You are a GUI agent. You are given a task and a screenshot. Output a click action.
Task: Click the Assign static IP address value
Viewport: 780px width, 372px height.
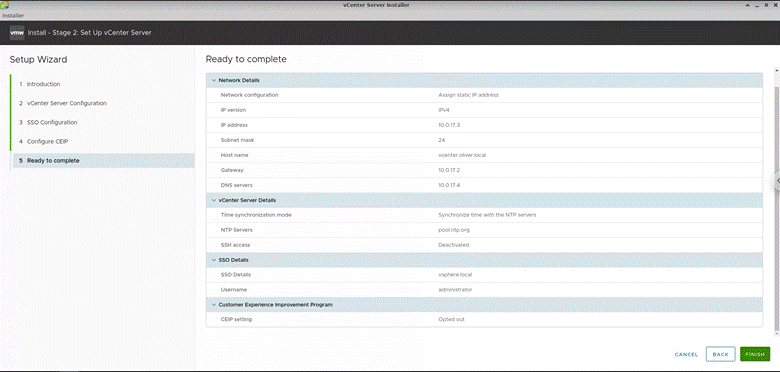click(x=468, y=95)
